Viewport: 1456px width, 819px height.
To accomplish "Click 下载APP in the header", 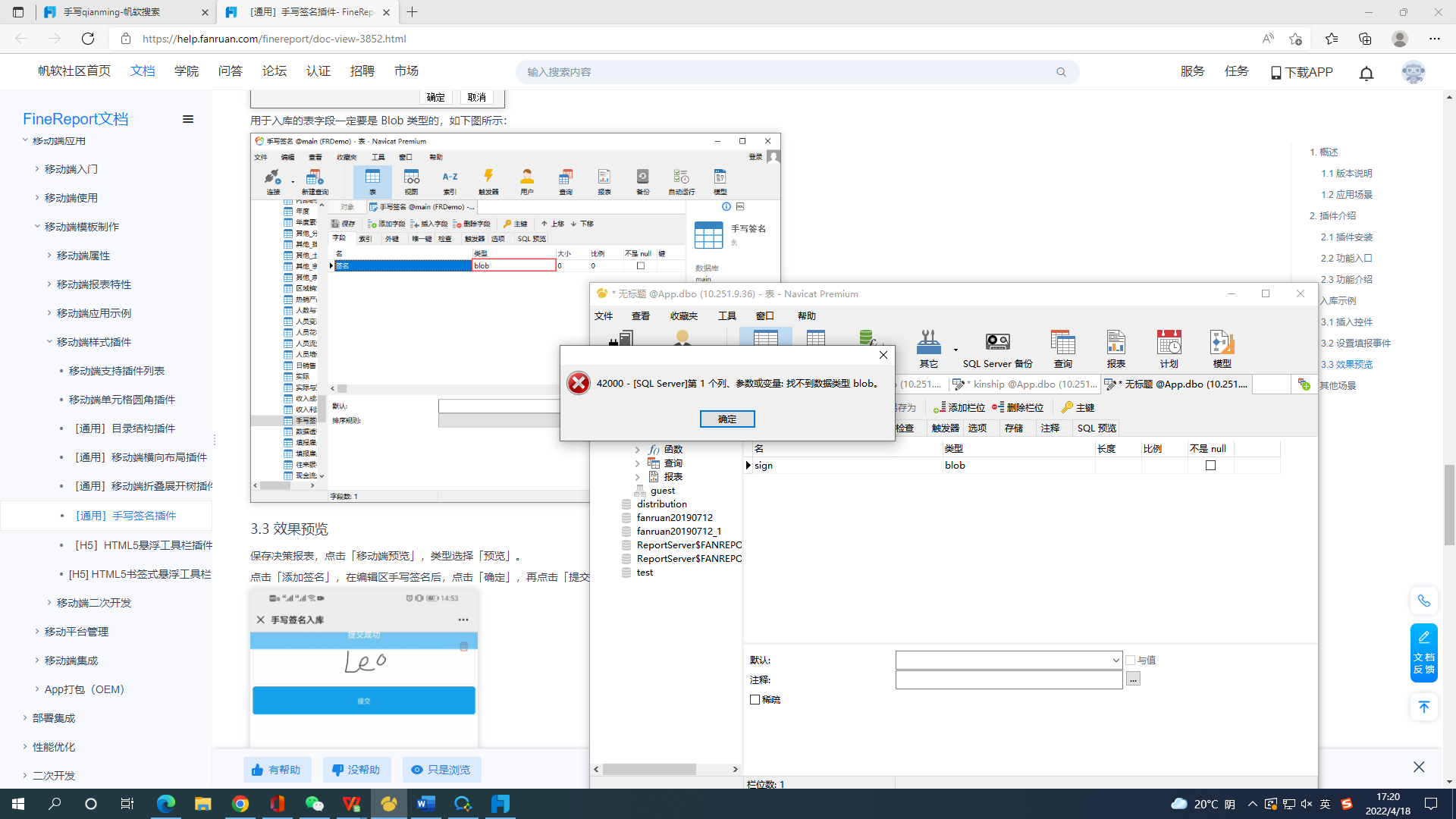I will tap(1301, 72).
